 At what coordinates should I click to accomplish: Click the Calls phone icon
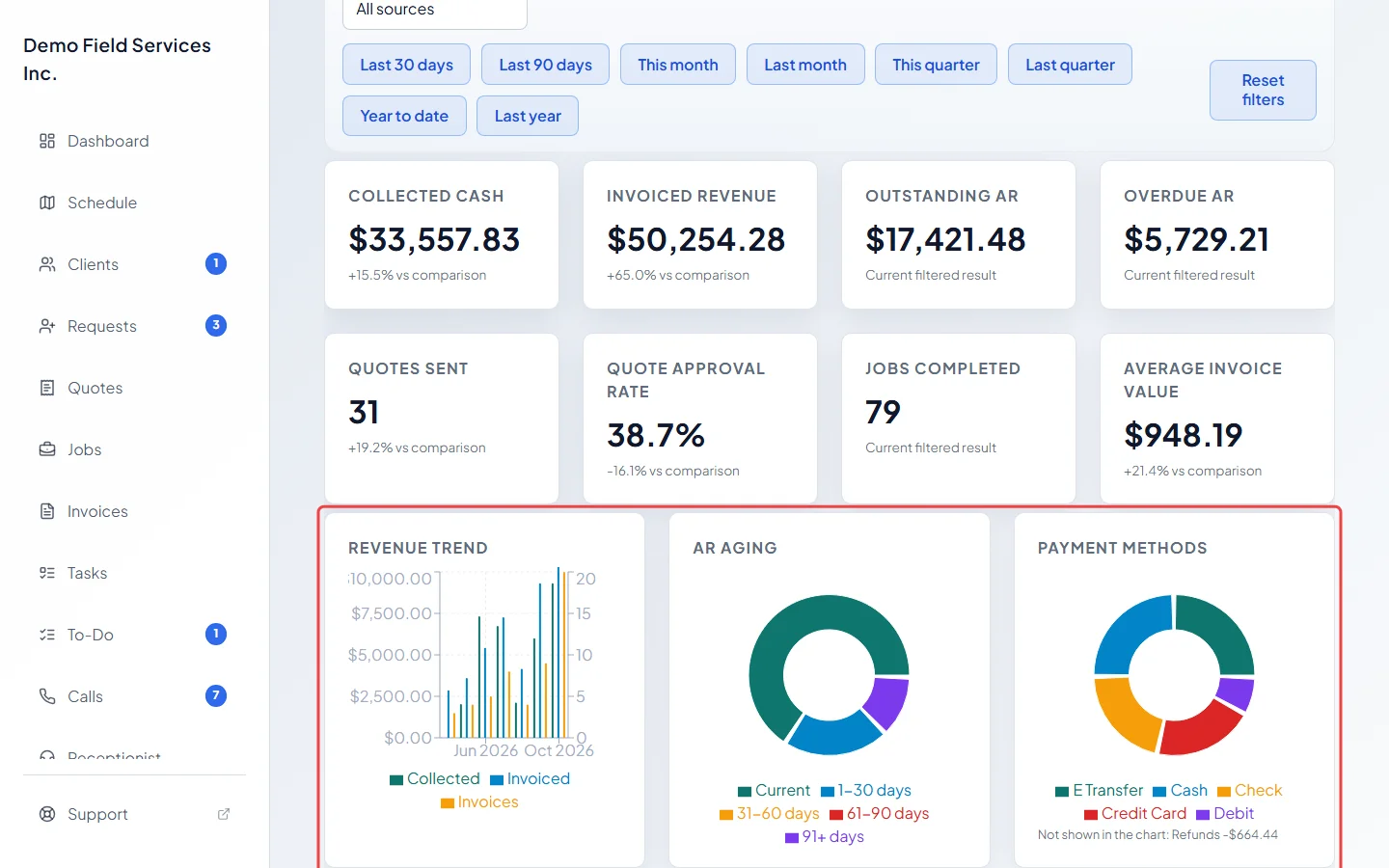(x=47, y=696)
